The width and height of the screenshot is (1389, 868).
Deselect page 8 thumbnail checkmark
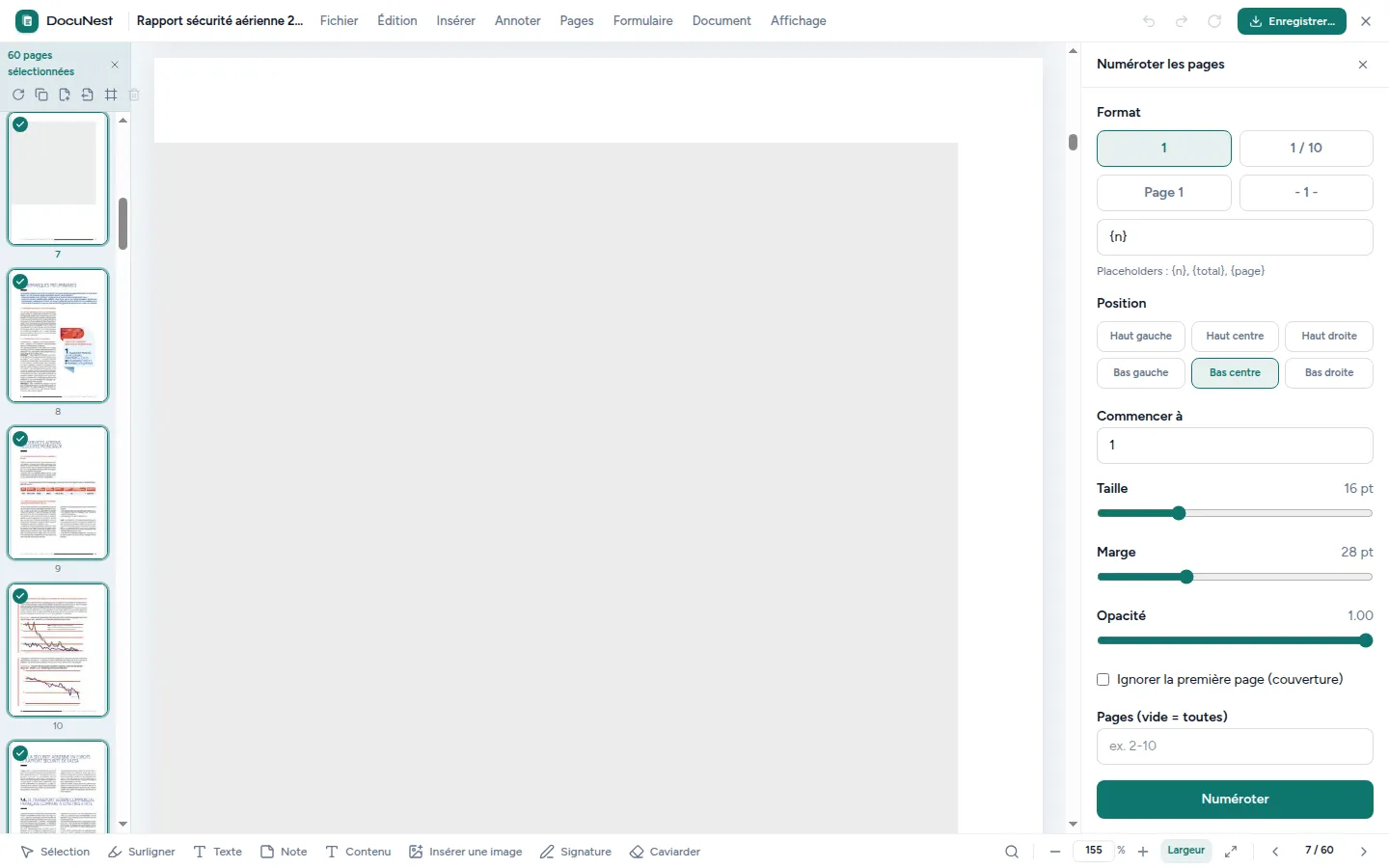pos(20,282)
